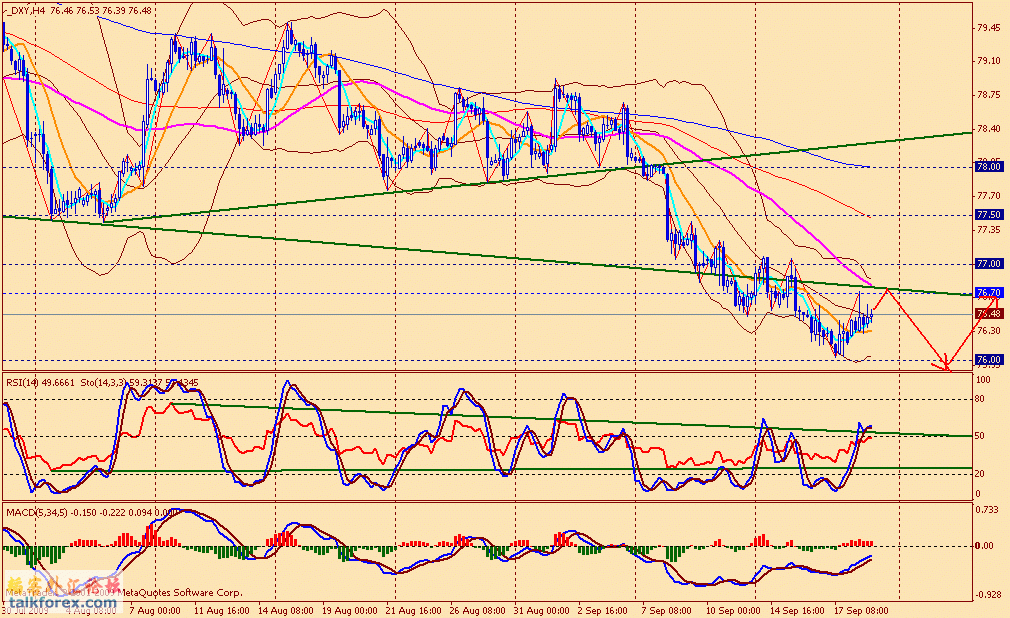
Task: Click the highlighted 76.70 level price tag
Action: (989, 293)
